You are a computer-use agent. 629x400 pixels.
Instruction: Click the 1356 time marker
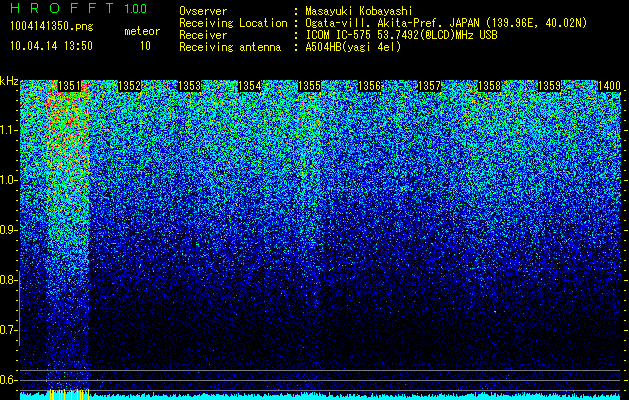(369, 86)
